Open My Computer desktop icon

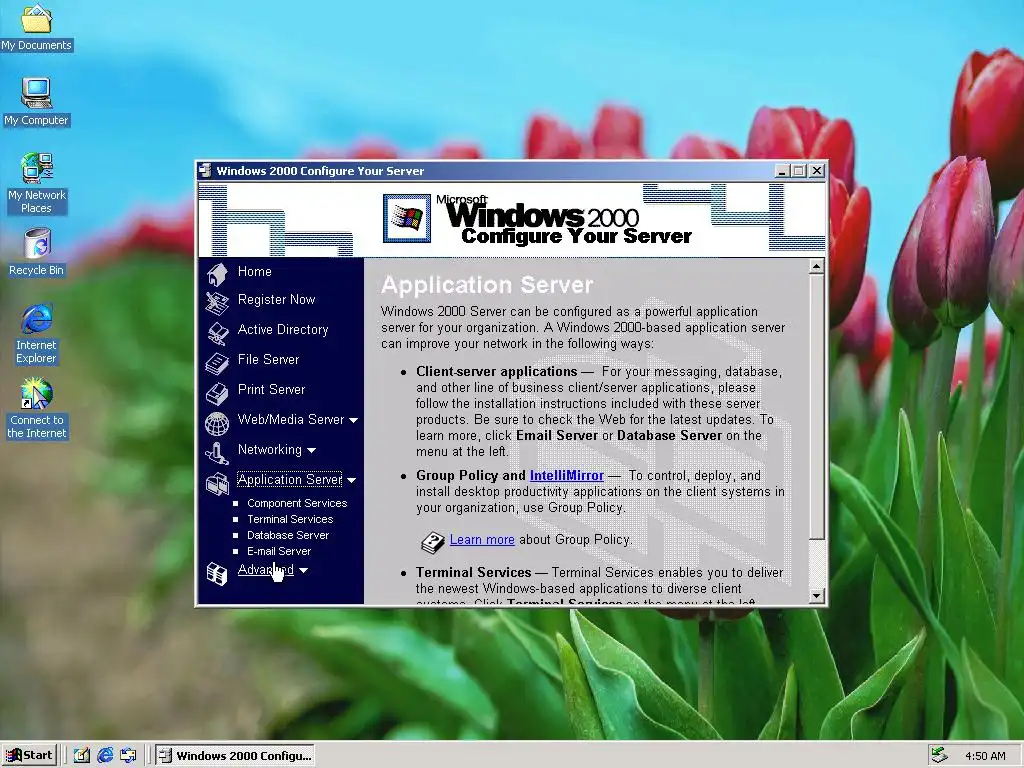click(37, 102)
